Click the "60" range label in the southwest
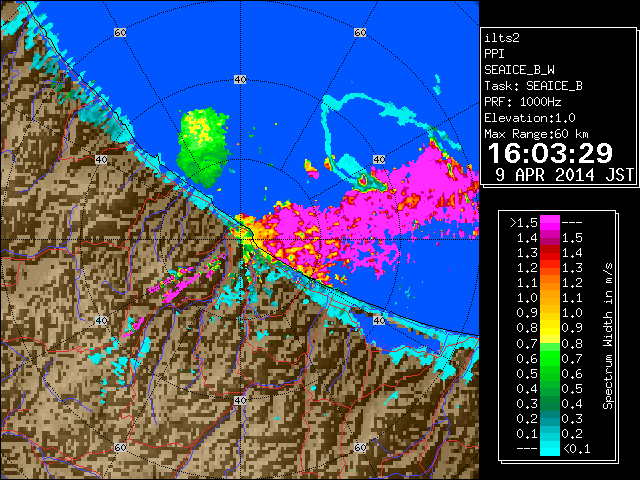This screenshot has width=640, height=480. point(120,448)
